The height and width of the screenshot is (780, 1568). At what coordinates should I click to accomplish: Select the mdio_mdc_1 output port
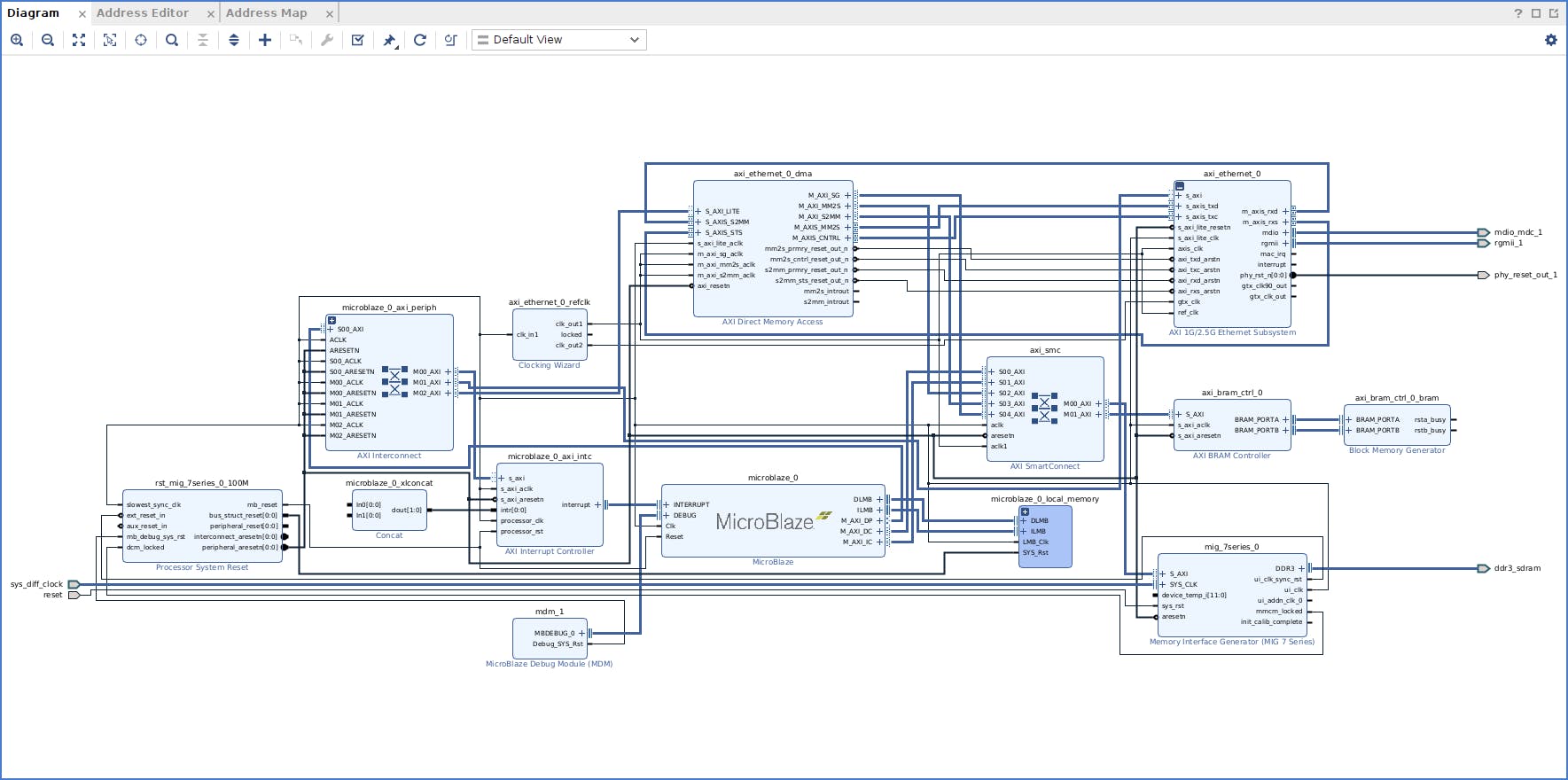tap(1483, 233)
